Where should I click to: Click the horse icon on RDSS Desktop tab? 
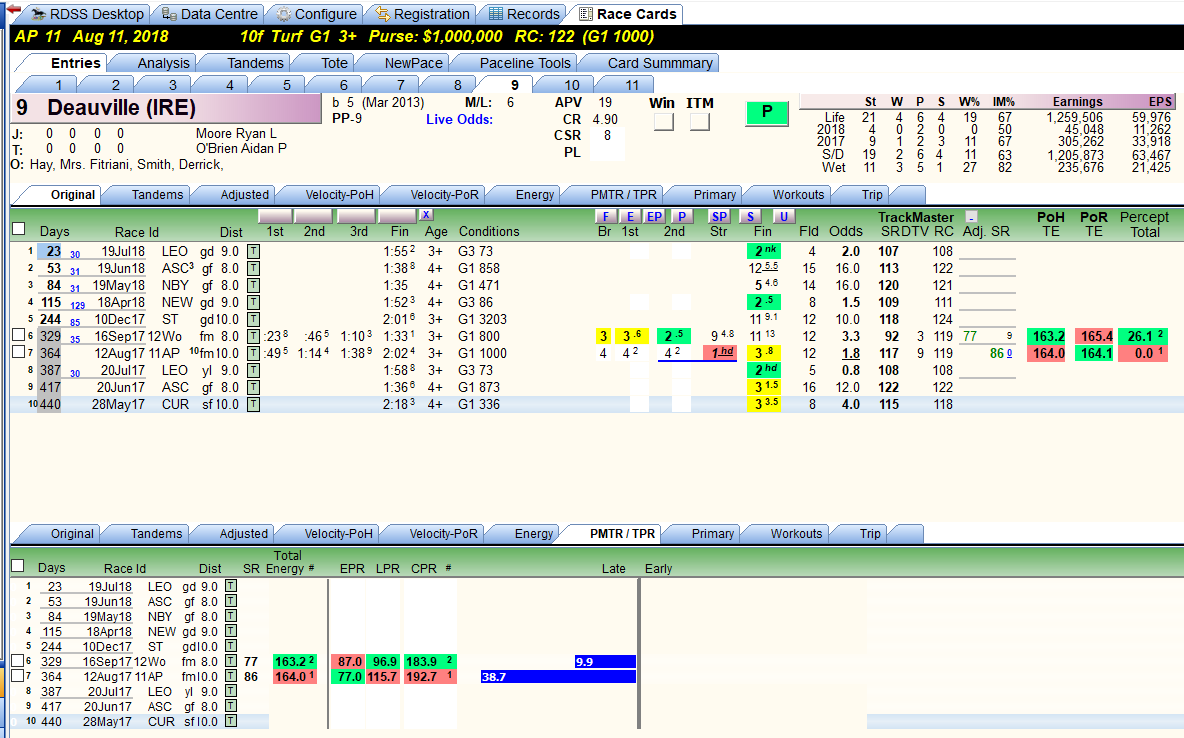37,14
